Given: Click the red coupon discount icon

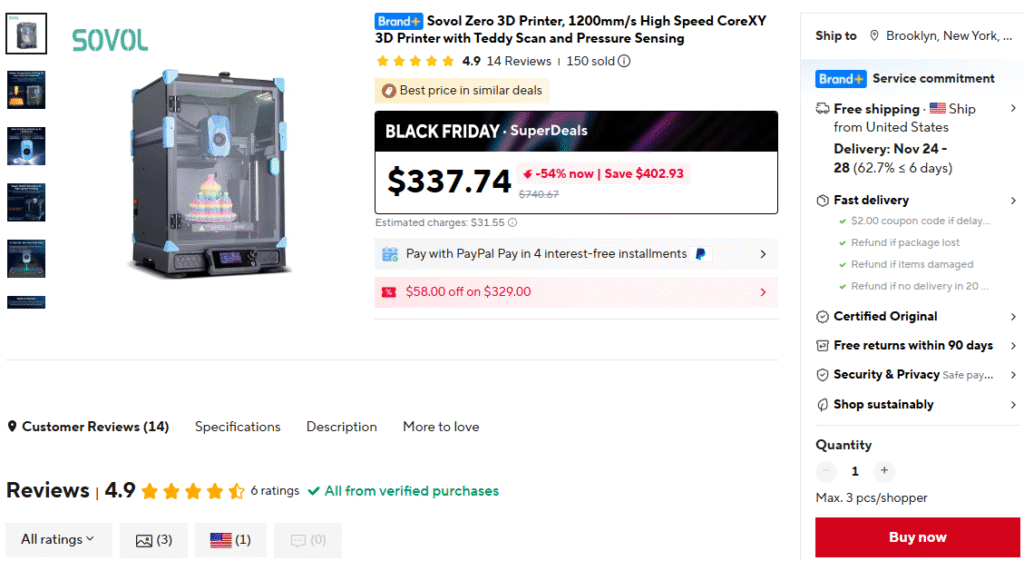Looking at the screenshot, I should (x=389, y=292).
